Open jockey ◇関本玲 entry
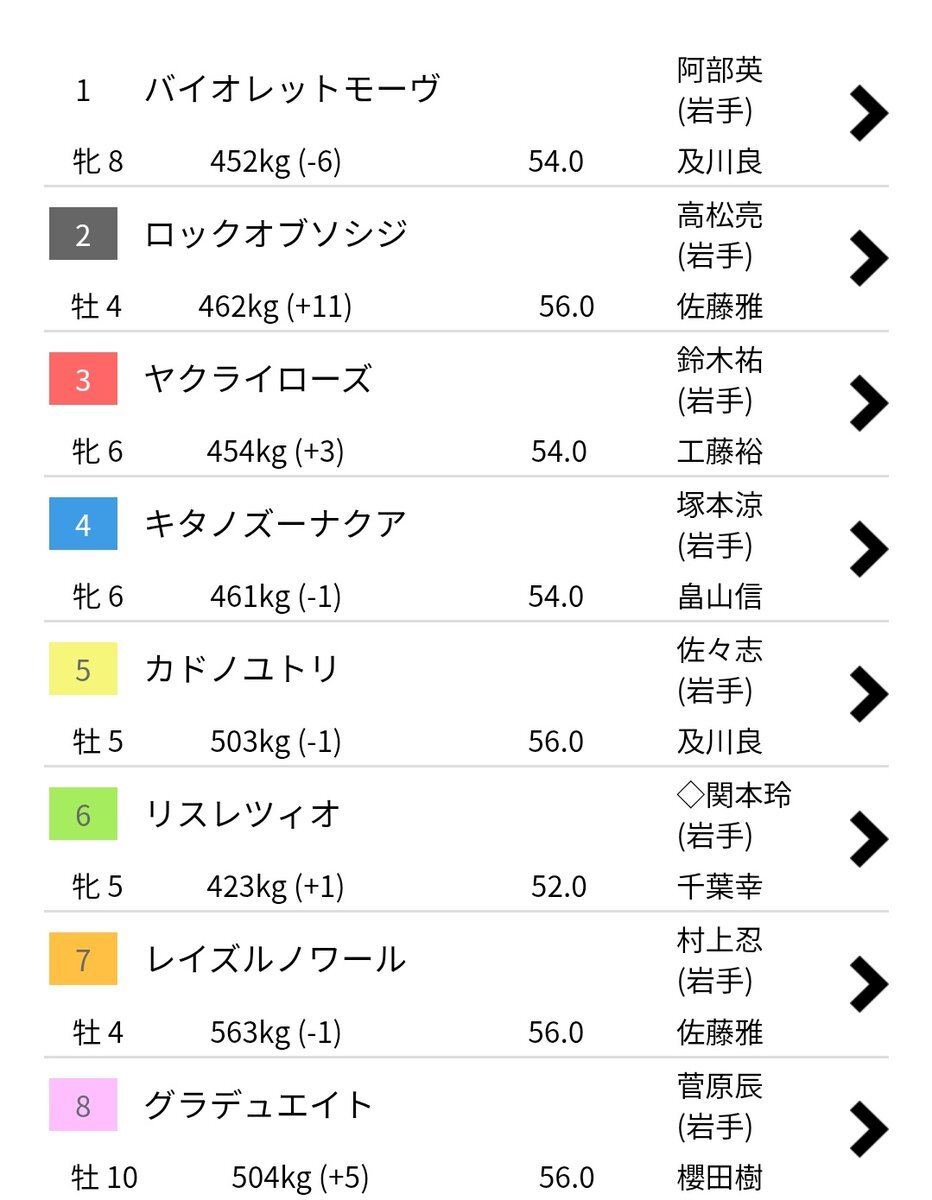Image resolution: width=932 pixels, height=1200 pixels. 735,794
